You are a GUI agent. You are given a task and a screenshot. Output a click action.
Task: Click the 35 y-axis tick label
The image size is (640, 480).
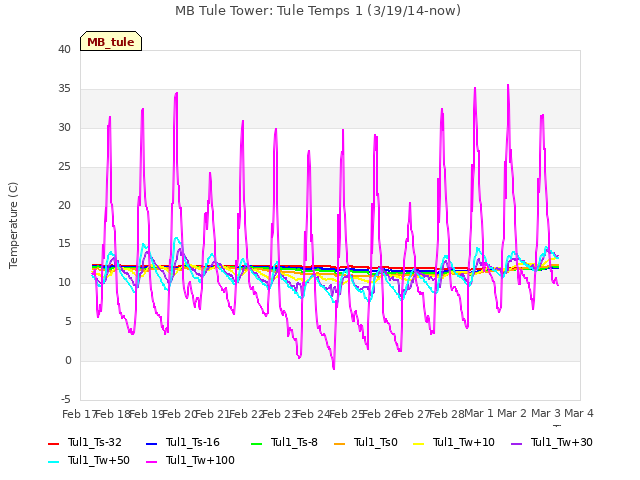64,89
